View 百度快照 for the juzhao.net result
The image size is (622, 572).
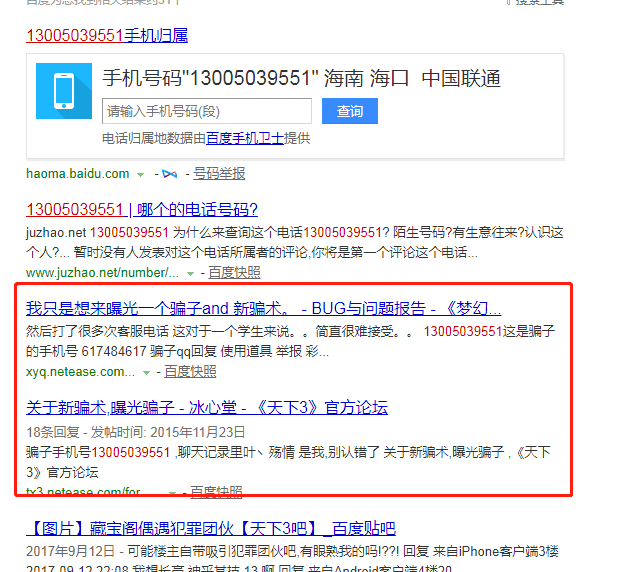coord(234,272)
